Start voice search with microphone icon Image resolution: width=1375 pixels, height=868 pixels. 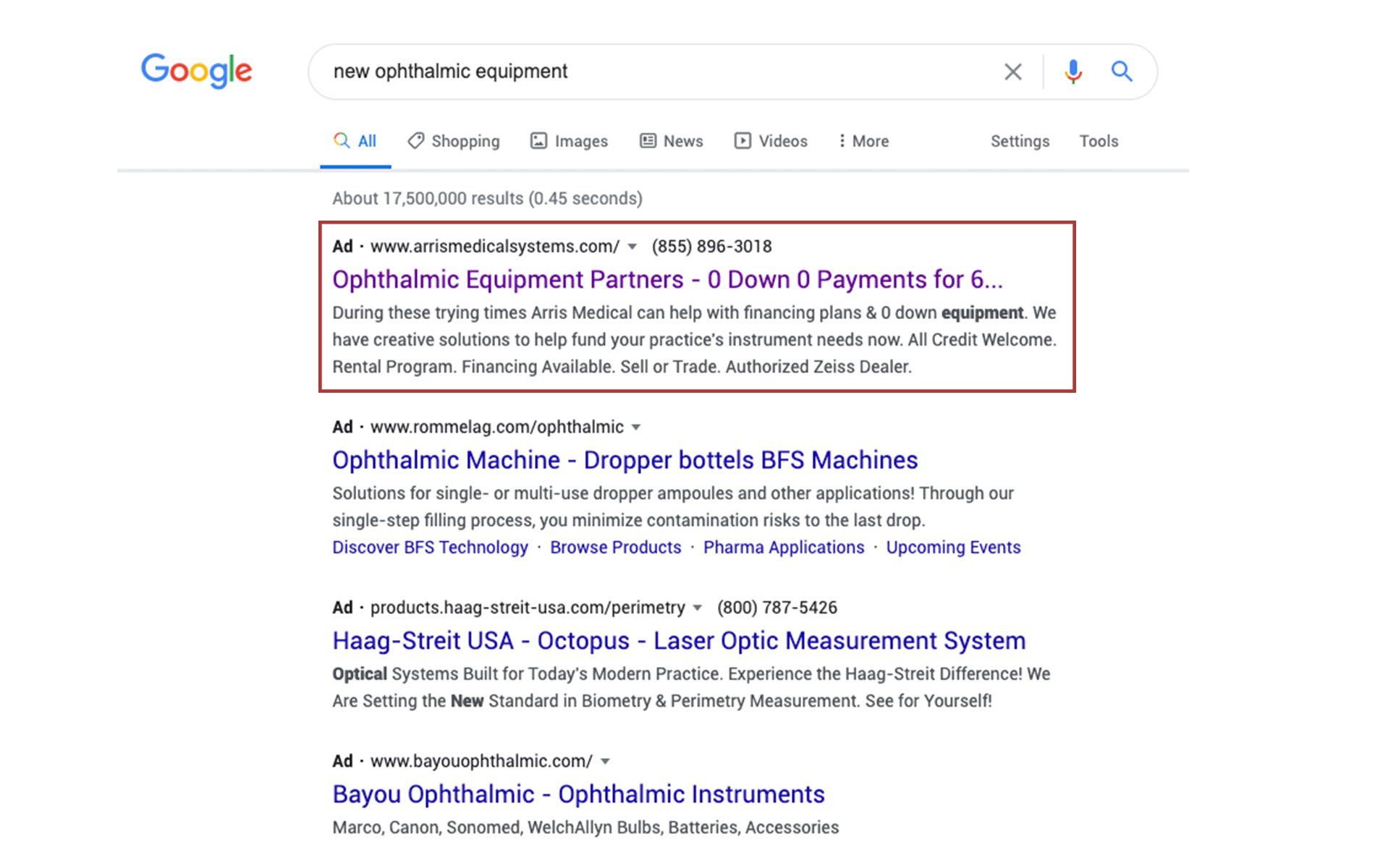click(x=1073, y=72)
